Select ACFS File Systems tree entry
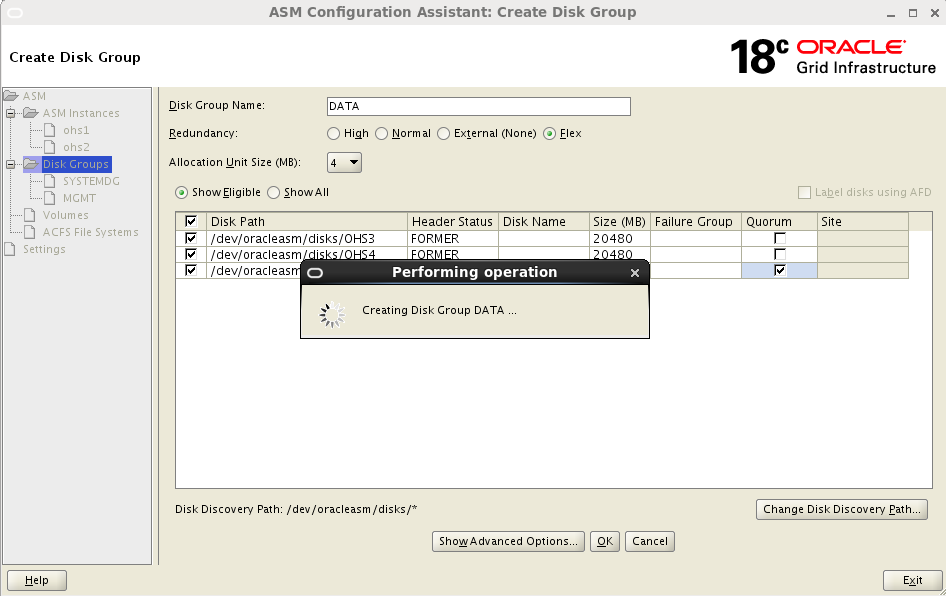This screenshot has height=596, width=946. tap(90, 232)
